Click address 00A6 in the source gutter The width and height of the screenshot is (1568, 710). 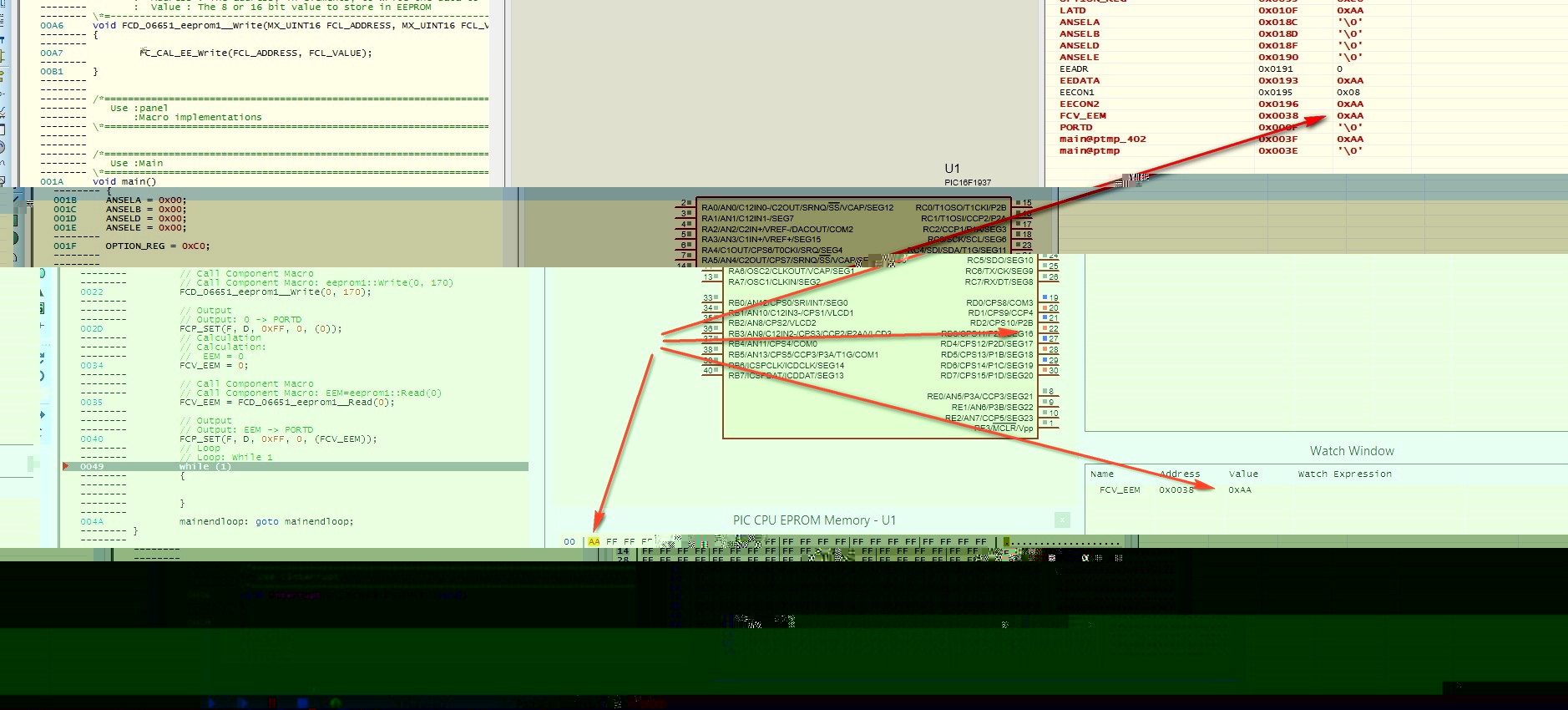[52, 25]
